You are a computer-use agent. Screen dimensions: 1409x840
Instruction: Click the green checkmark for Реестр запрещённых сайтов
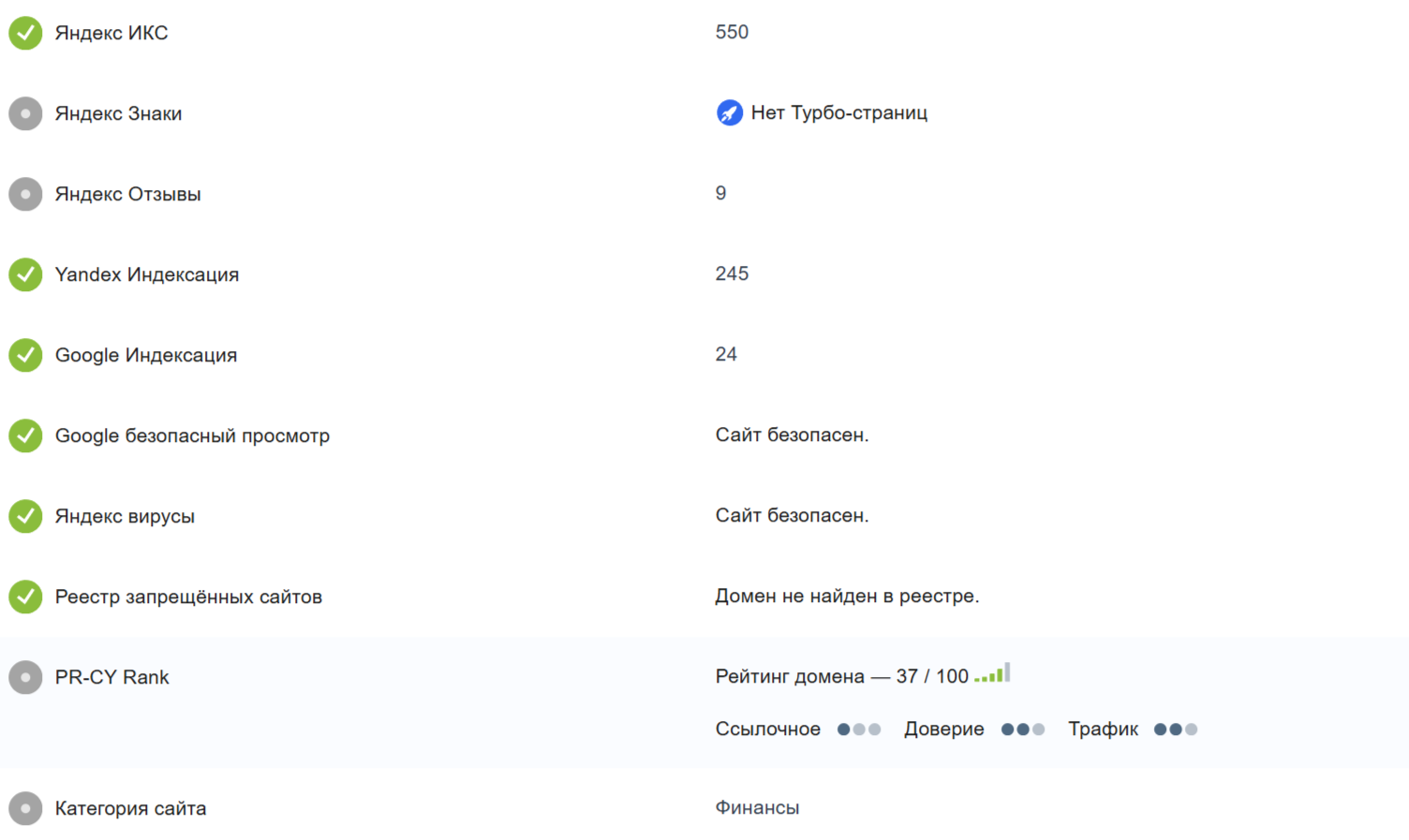pos(25,597)
